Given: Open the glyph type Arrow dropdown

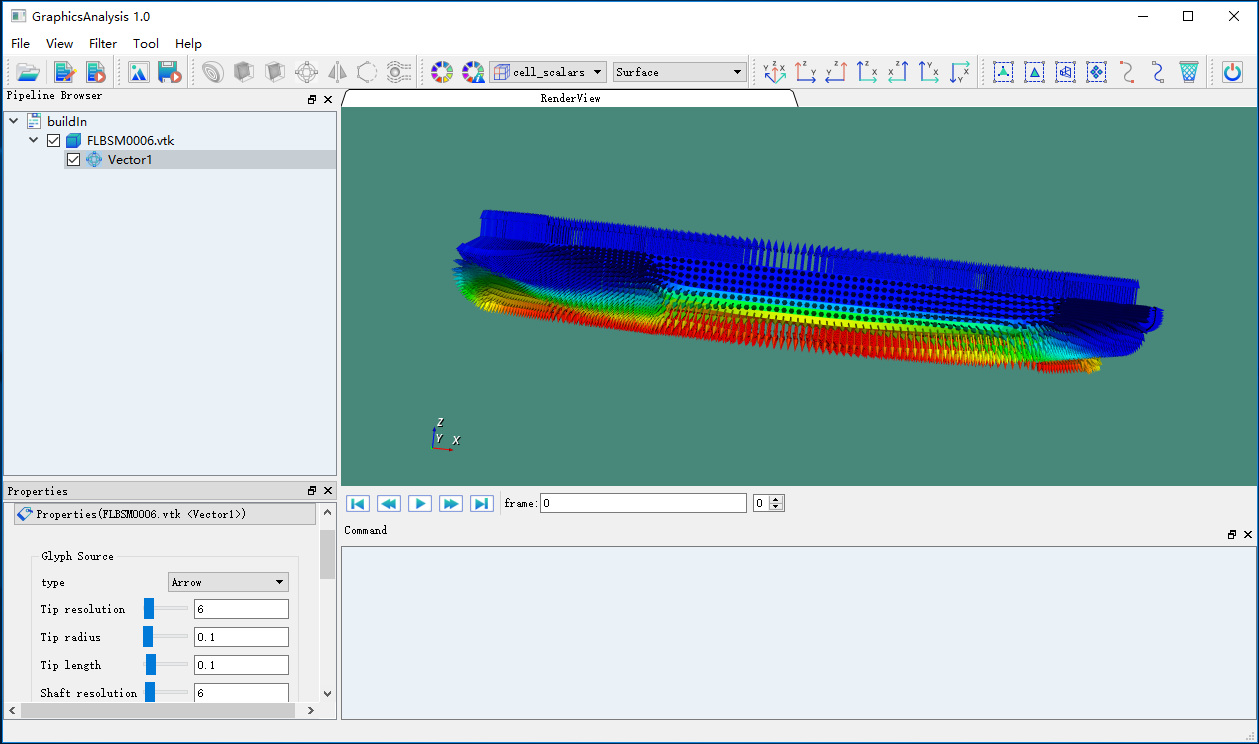Looking at the screenshot, I should [x=228, y=582].
